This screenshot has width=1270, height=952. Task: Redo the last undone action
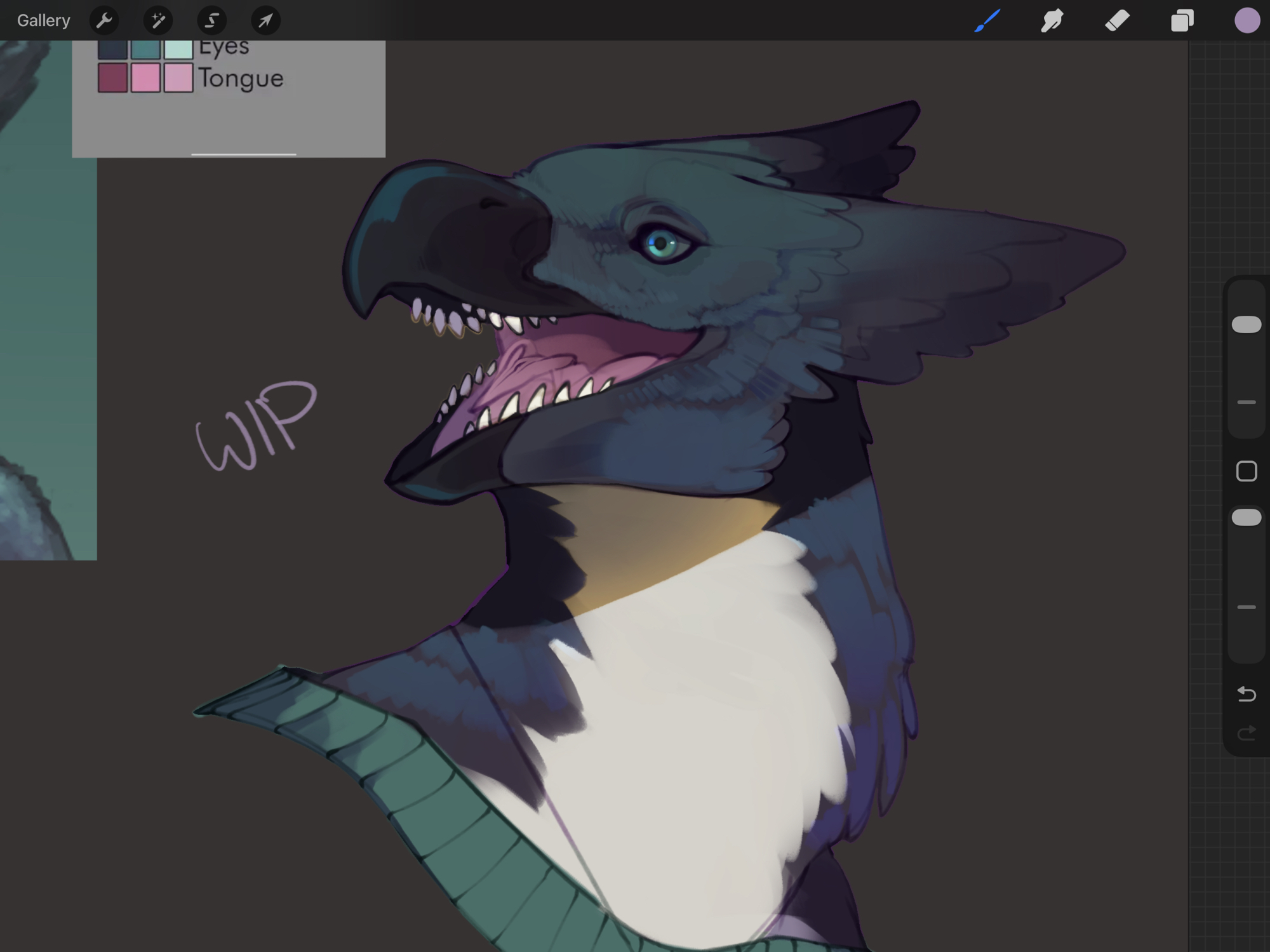click(x=1246, y=734)
